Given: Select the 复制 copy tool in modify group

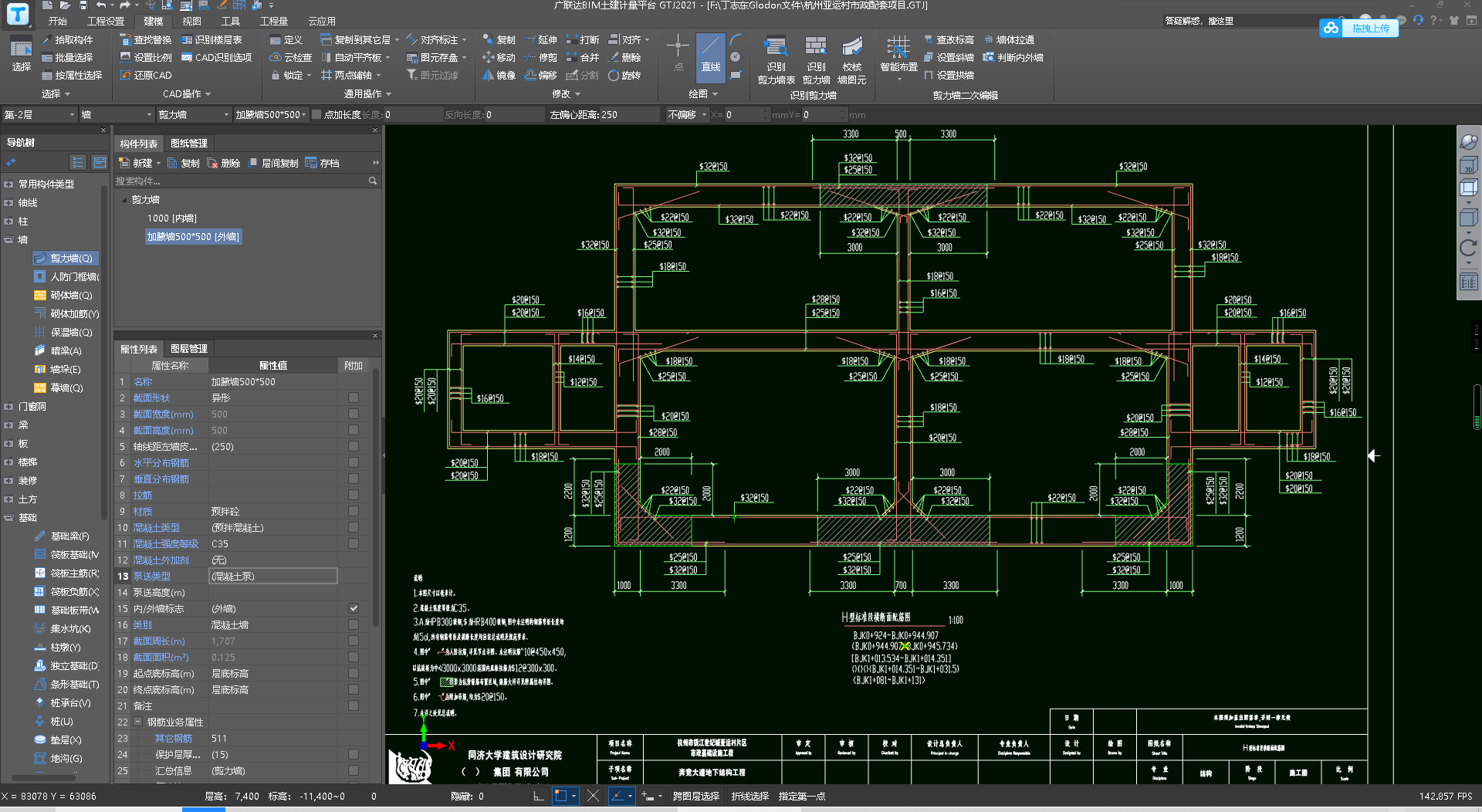Looking at the screenshot, I should click(499, 39).
